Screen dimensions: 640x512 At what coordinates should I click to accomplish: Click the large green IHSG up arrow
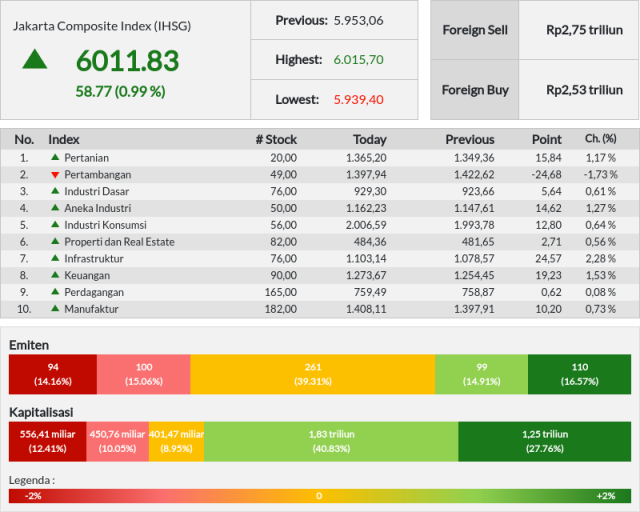[35, 59]
